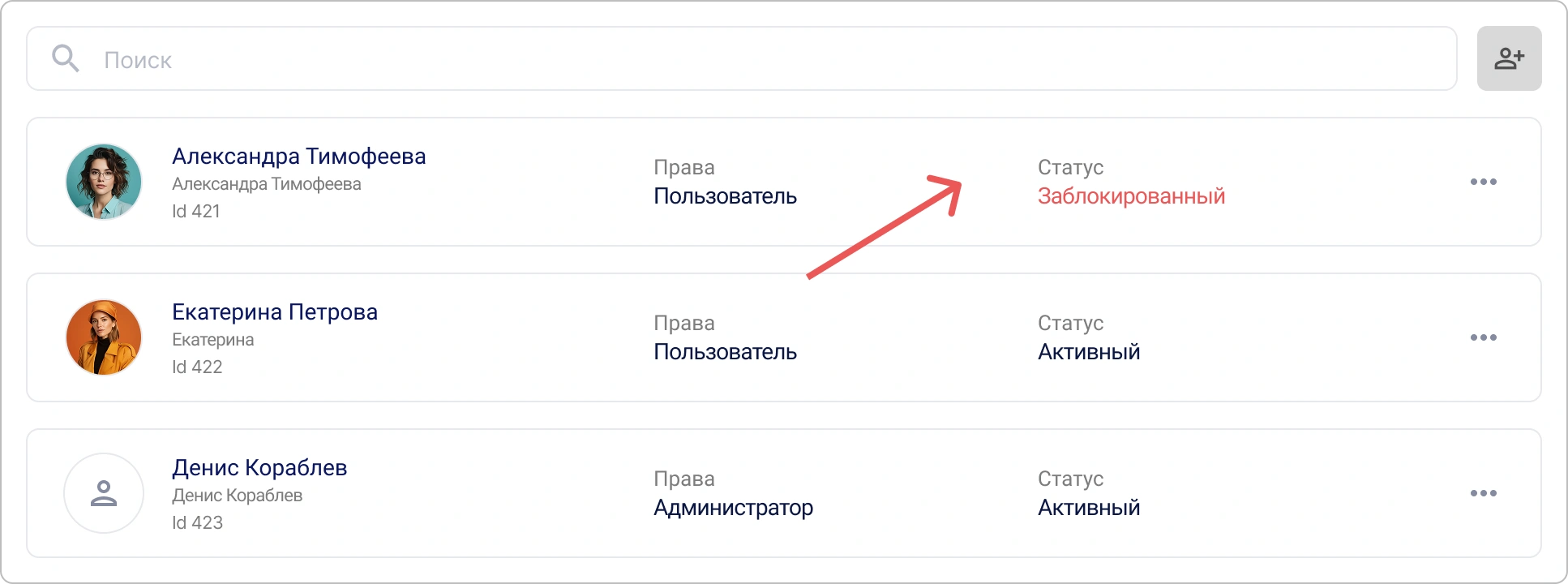
Task: Click the Активный status for Денис Кораблев
Action: point(1089,508)
